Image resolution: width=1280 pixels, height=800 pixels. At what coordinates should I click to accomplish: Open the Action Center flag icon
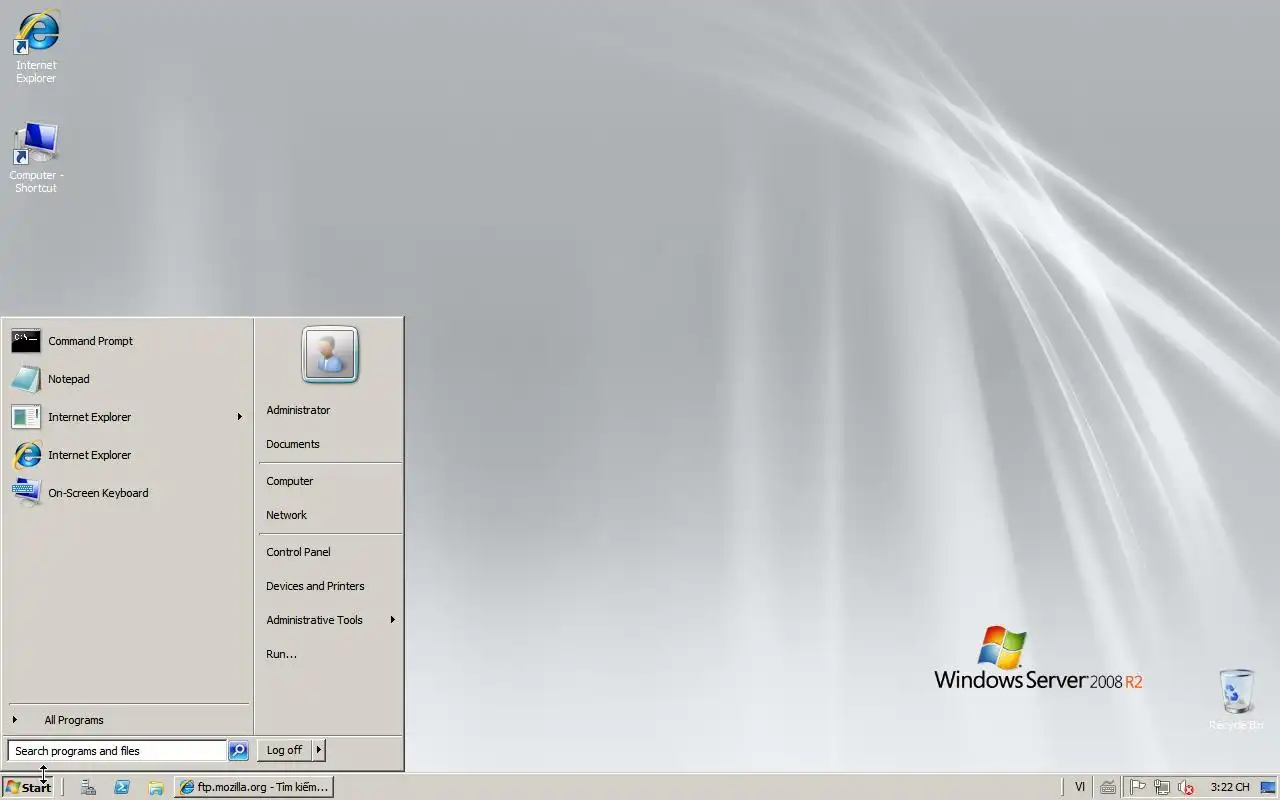tap(1138, 787)
